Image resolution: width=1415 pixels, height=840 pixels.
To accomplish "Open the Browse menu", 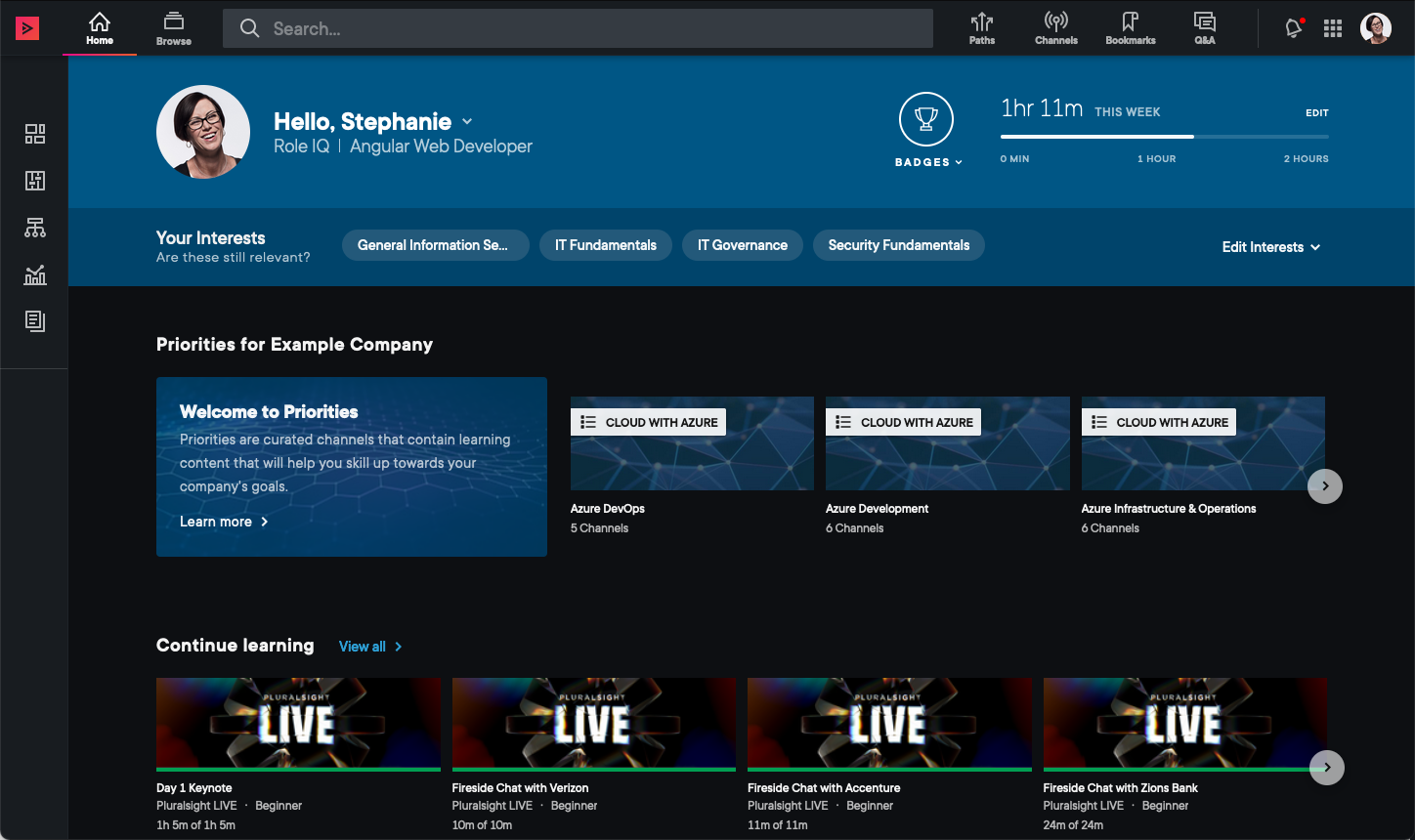I will (174, 28).
